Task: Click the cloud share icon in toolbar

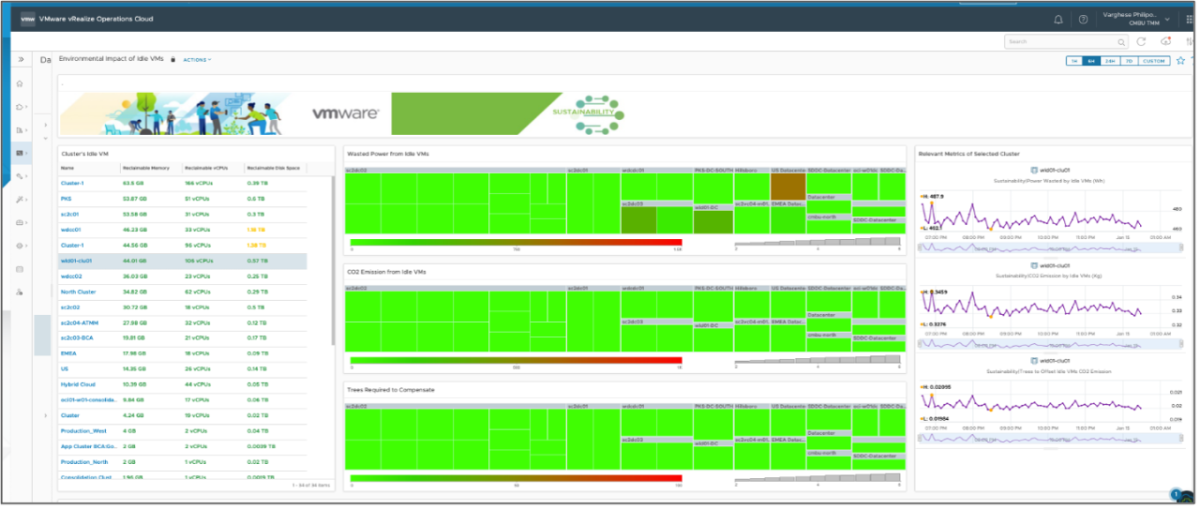Action: (1165, 42)
